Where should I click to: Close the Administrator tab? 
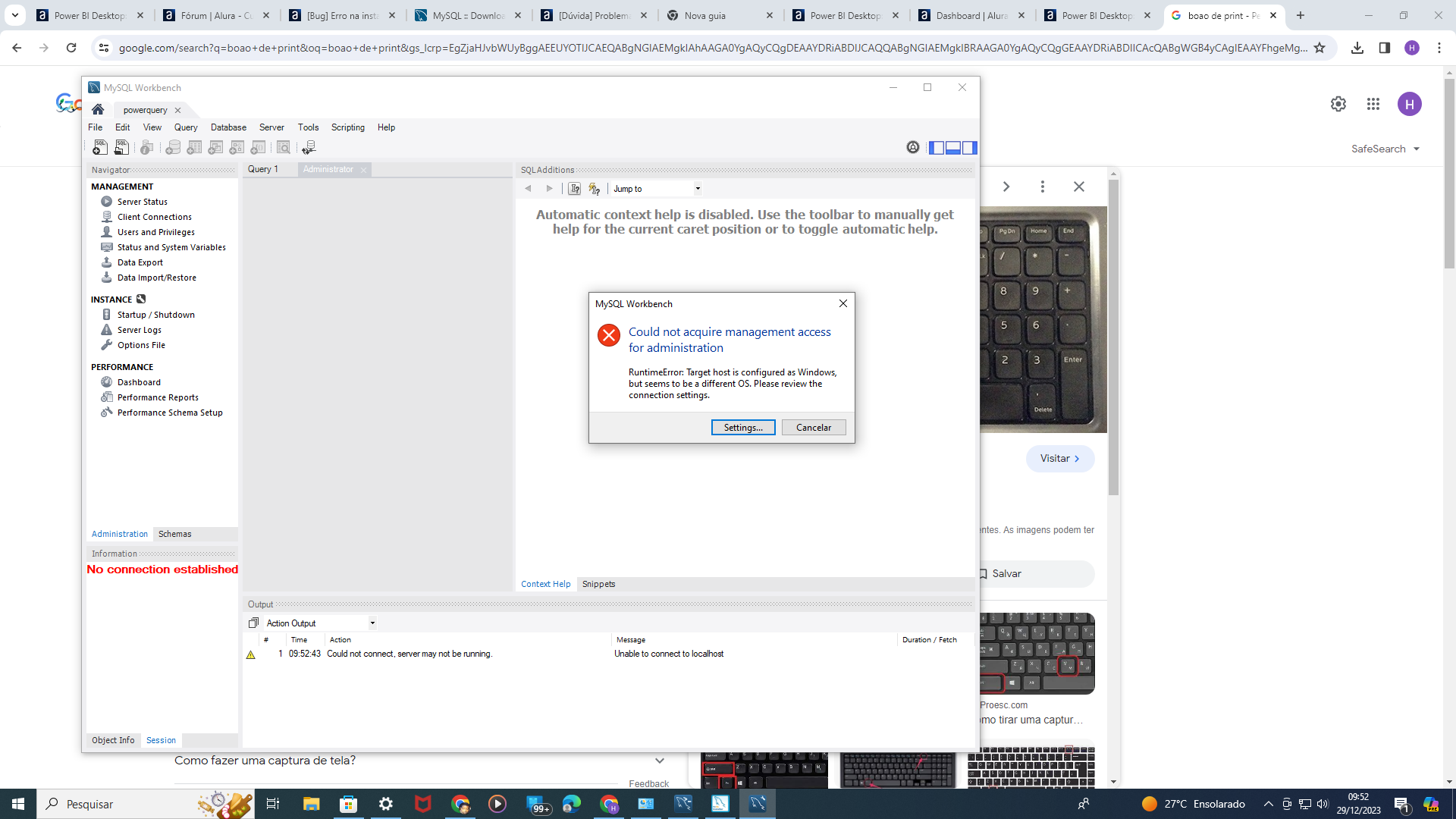click(x=363, y=170)
